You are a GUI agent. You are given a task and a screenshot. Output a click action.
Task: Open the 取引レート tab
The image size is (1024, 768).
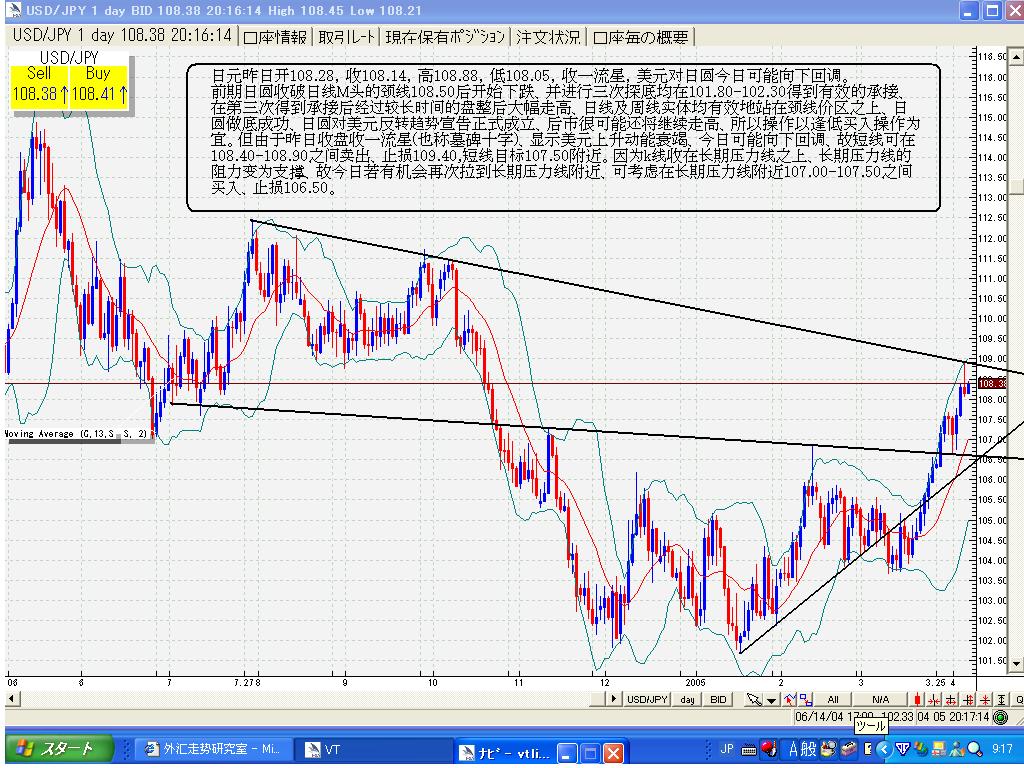[347, 37]
